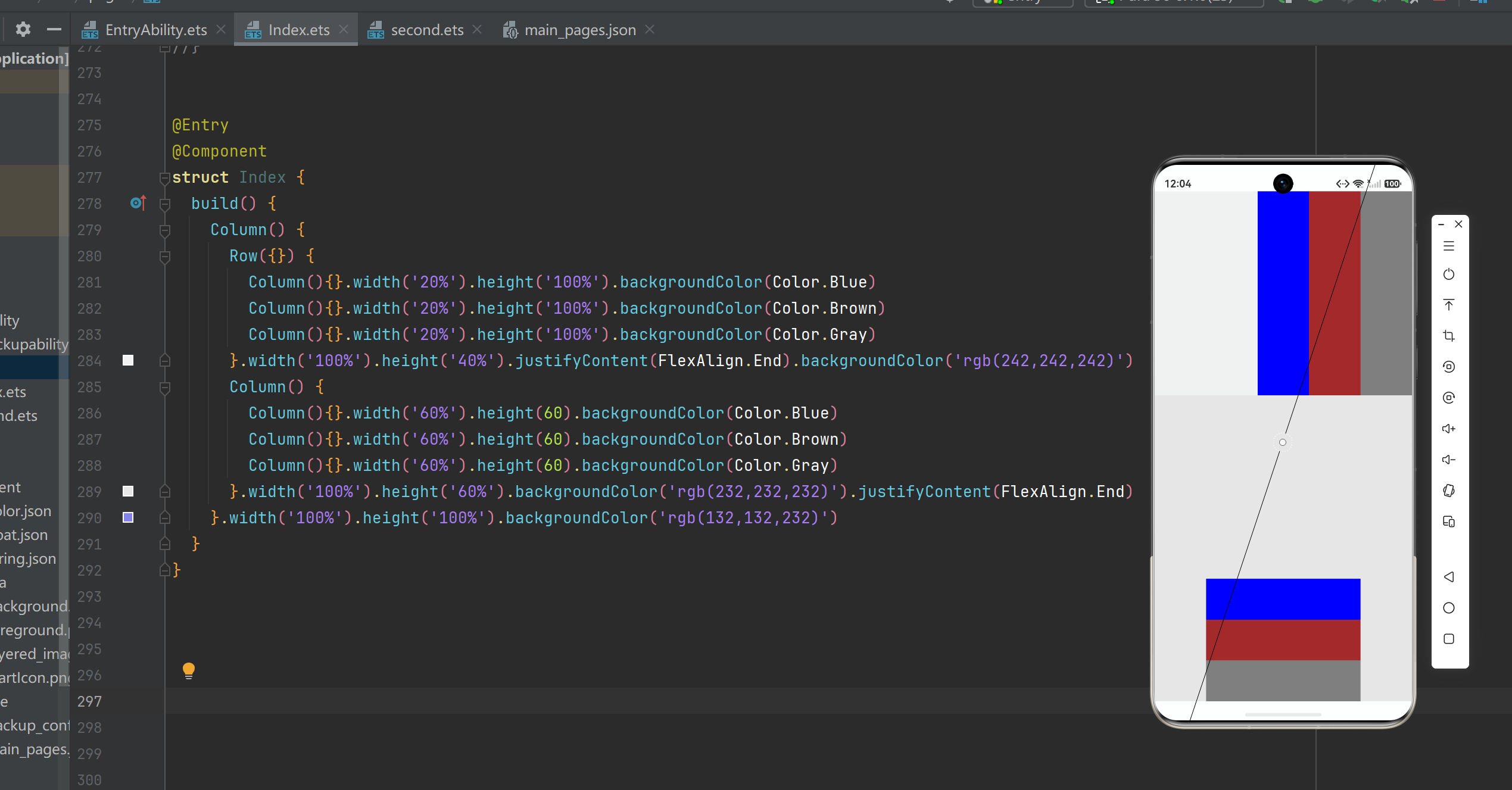
Task: Rotate emulator screen counterclockwise
Action: click(x=1449, y=367)
